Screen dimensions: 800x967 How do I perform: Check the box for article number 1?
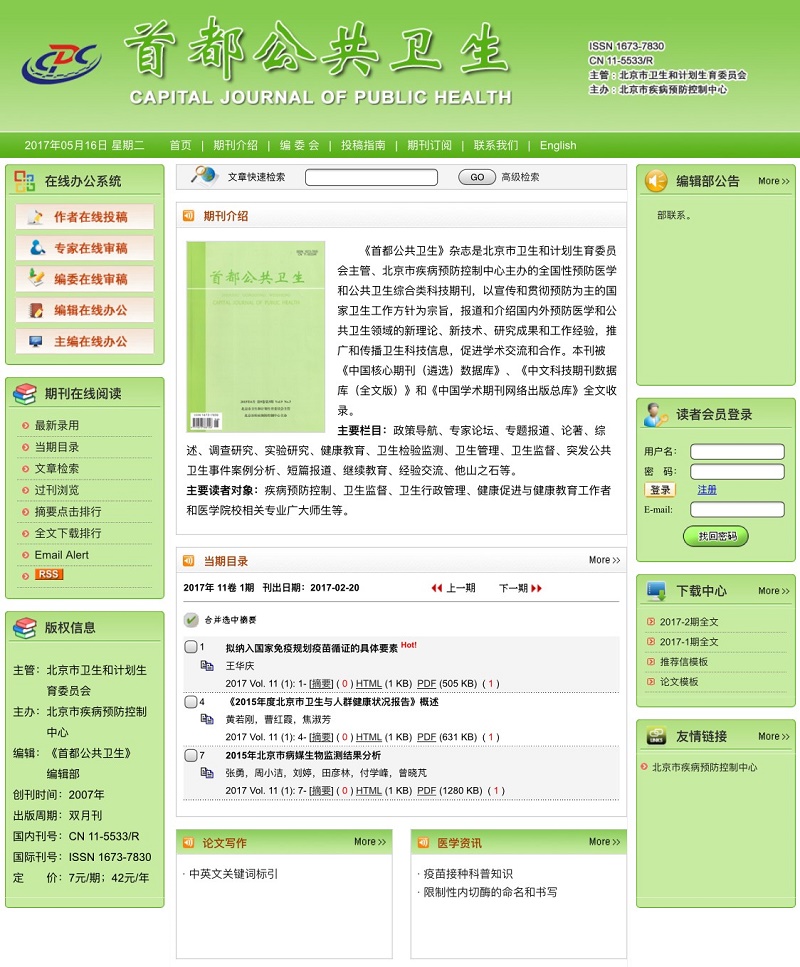point(191,647)
